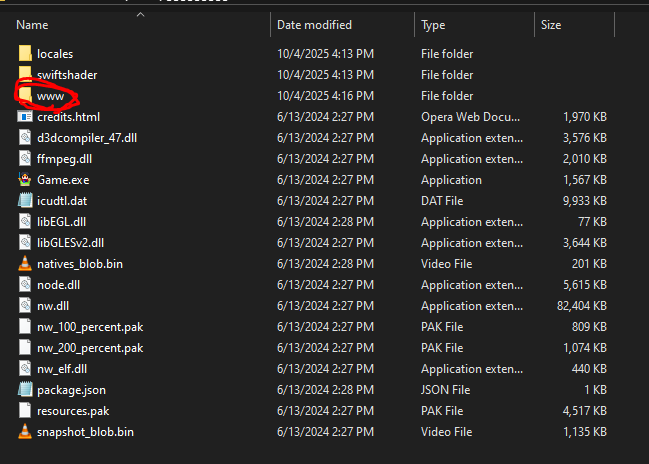
Task: Click the swiftshader folder icon
Action: [25, 75]
